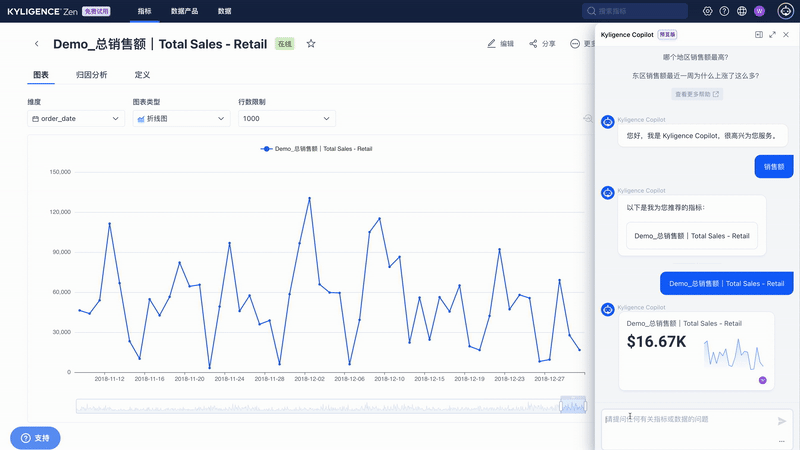The height and width of the screenshot is (450, 800).
Task: Click the 2018-12-02 peak data point
Action: pos(309,198)
